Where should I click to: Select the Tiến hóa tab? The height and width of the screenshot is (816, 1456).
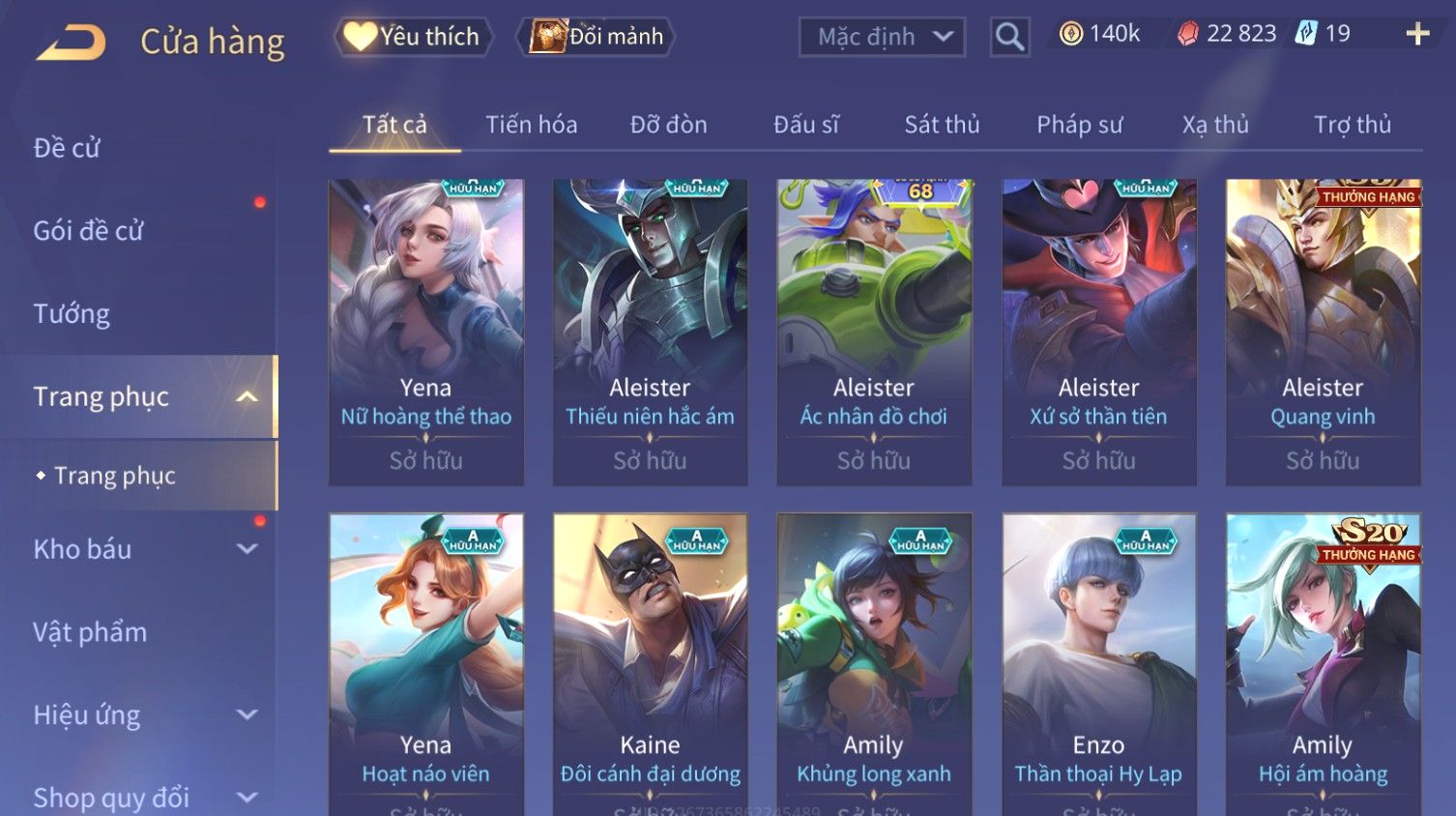(531, 125)
